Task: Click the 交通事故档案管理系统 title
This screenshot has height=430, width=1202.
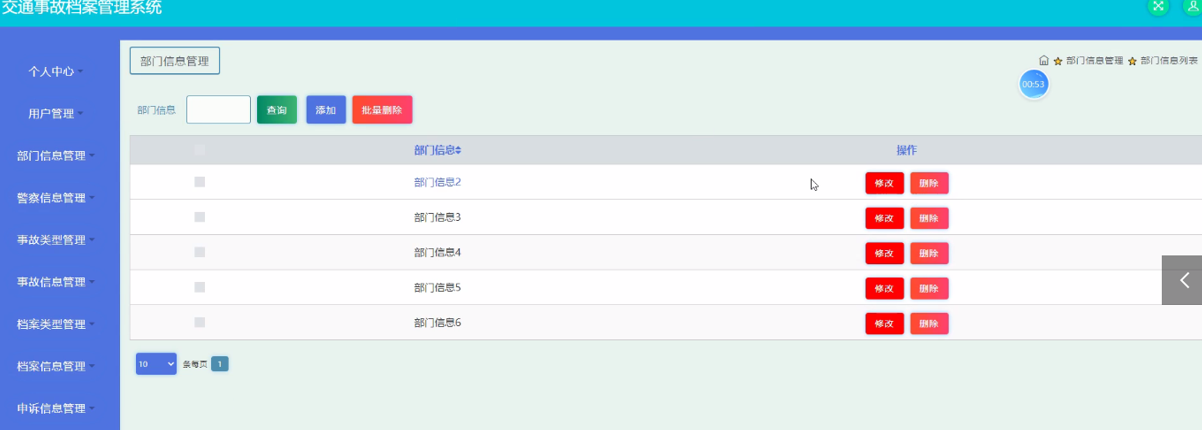Action: coord(82,7)
